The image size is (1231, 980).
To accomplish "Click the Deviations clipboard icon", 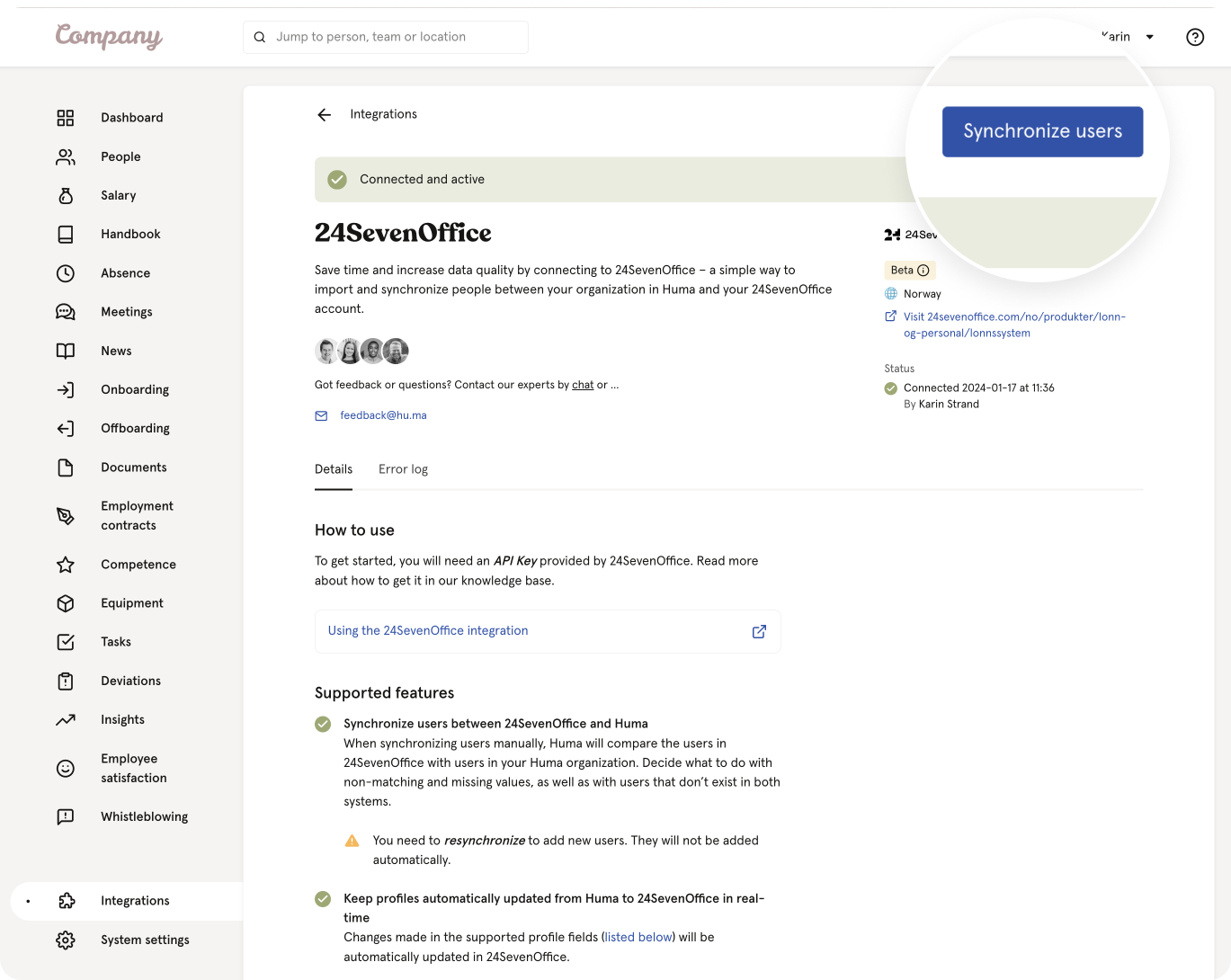I will coord(66,681).
